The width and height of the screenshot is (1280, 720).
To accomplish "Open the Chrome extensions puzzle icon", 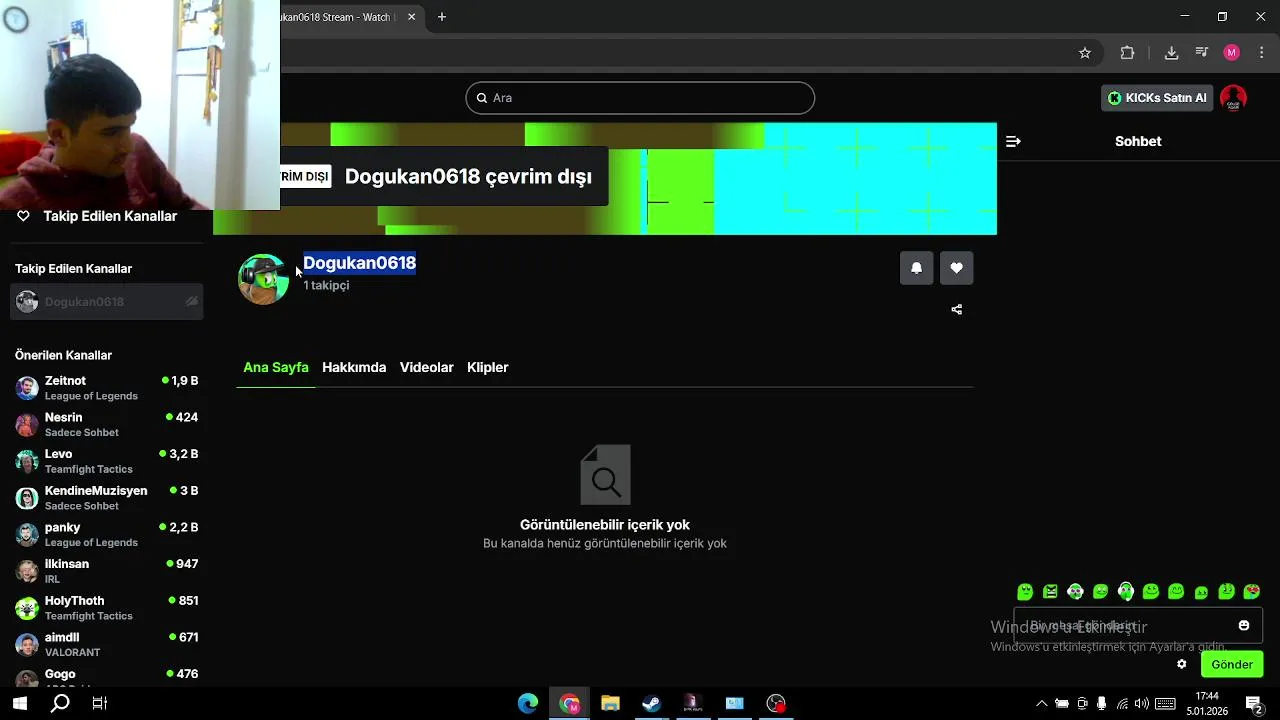I will (1128, 53).
